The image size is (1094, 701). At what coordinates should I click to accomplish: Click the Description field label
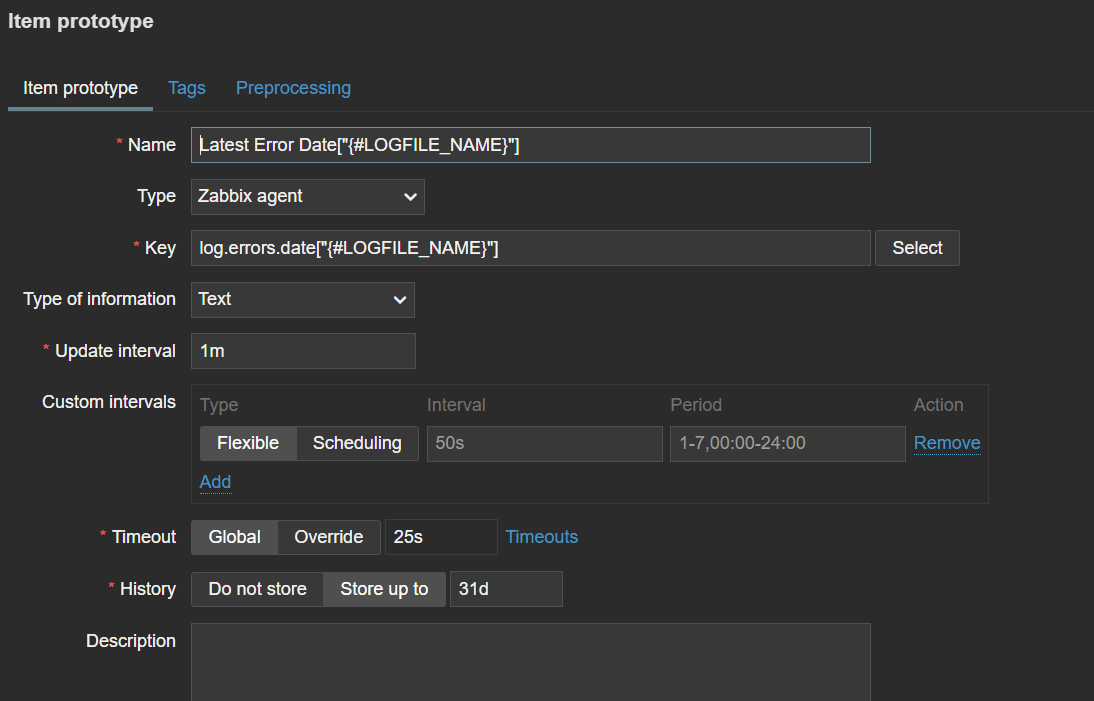pos(130,641)
